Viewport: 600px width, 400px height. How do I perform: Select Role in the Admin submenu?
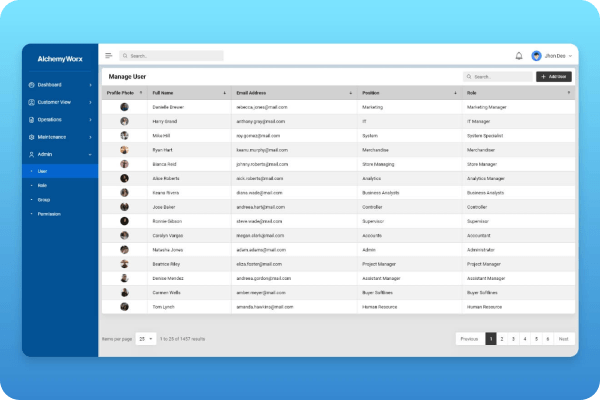click(42, 186)
